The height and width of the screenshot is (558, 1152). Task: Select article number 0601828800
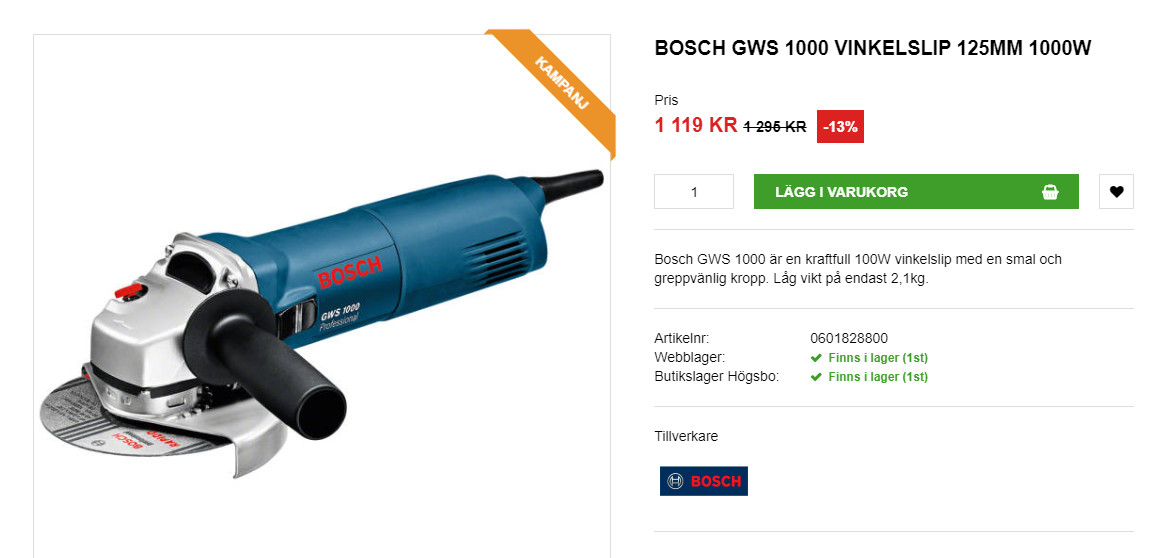(849, 338)
